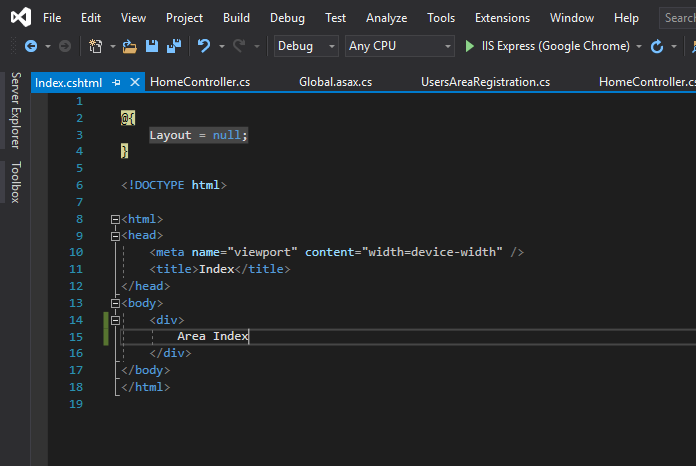Refresh browser with circular arrow icon
Viewport: 696px width, 466px height.
pos(657,46)
